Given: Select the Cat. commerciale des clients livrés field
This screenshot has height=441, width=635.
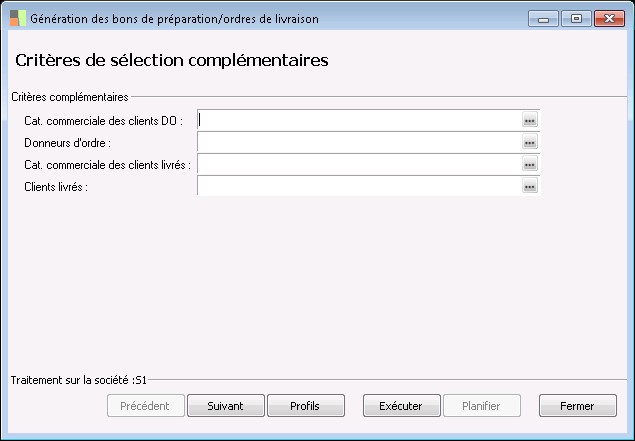Looking at the screenshot, I should point(359,164).
